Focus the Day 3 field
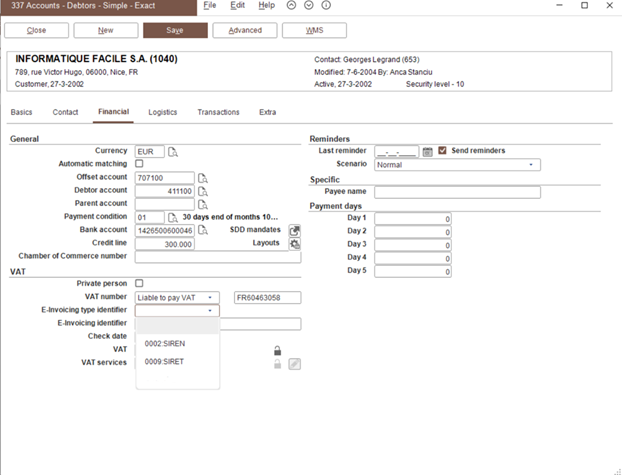Viewport: 622px width, 475px height. 413,245
